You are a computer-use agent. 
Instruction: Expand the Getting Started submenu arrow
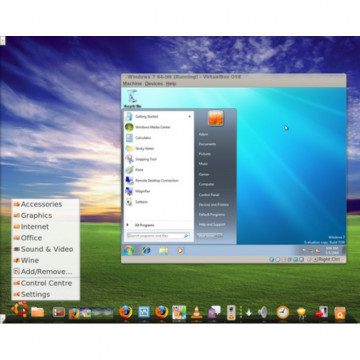[190, 116]
